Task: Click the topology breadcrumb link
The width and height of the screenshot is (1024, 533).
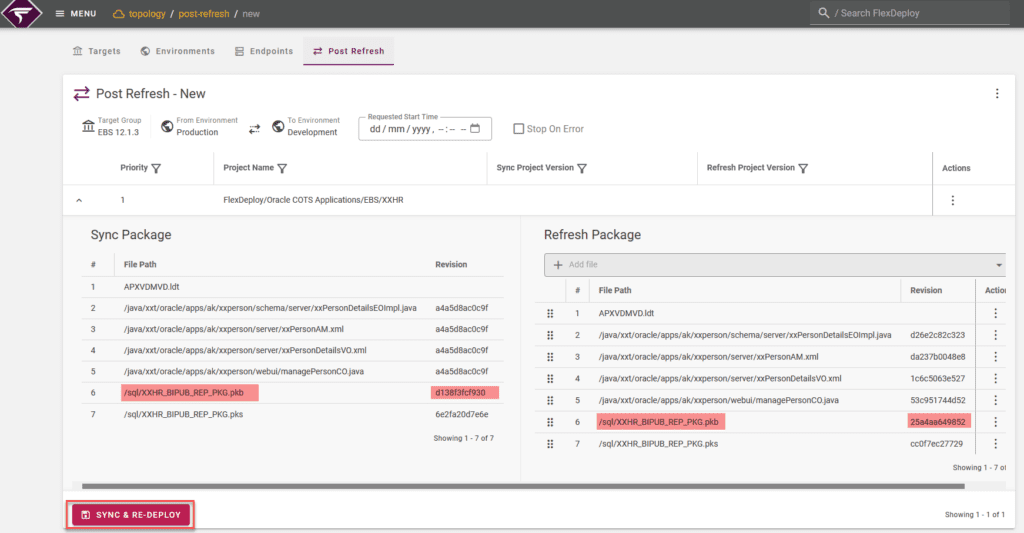Action: [x=147, y=14]
